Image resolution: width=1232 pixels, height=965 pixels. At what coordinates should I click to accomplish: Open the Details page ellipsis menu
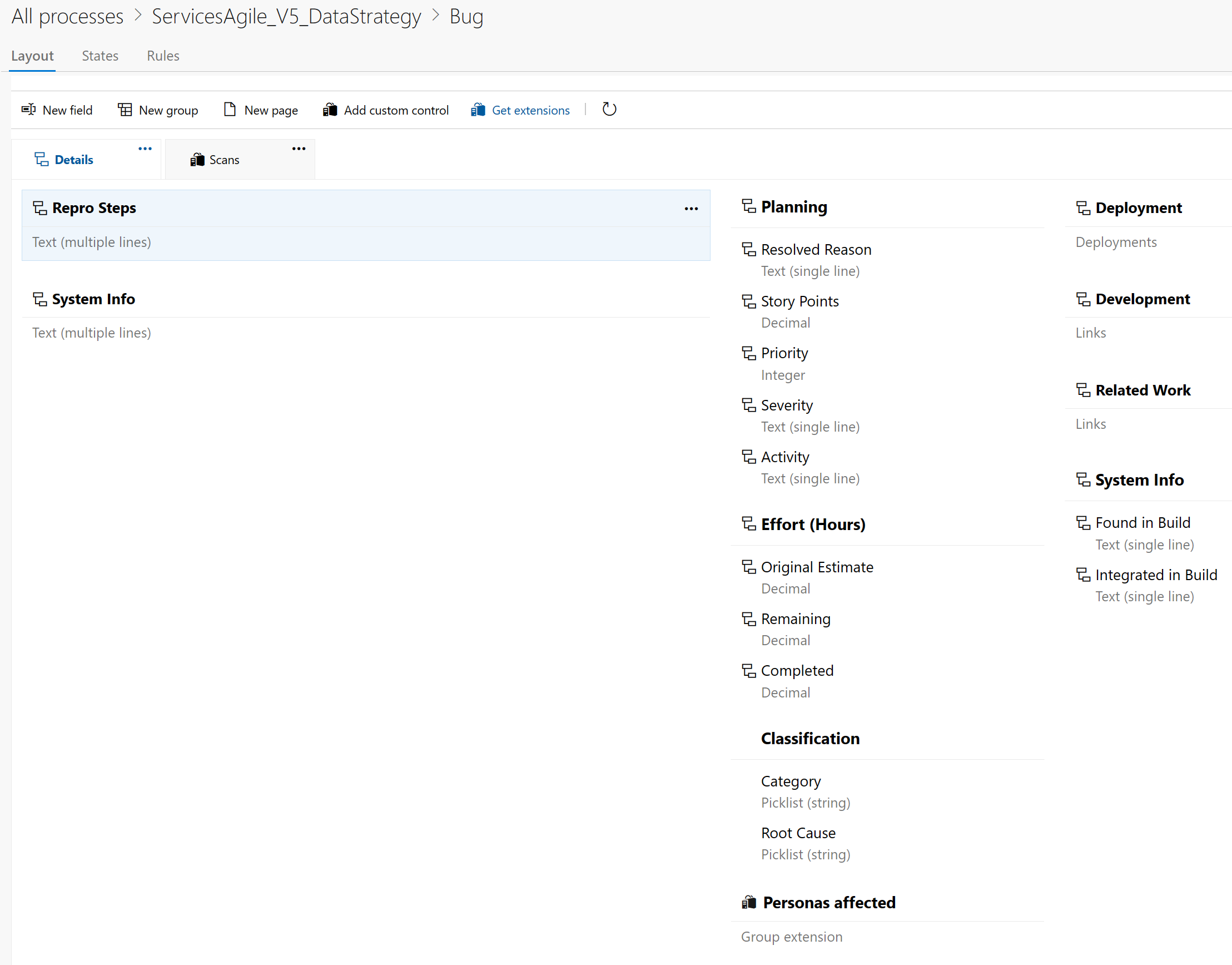click(145, 149)
